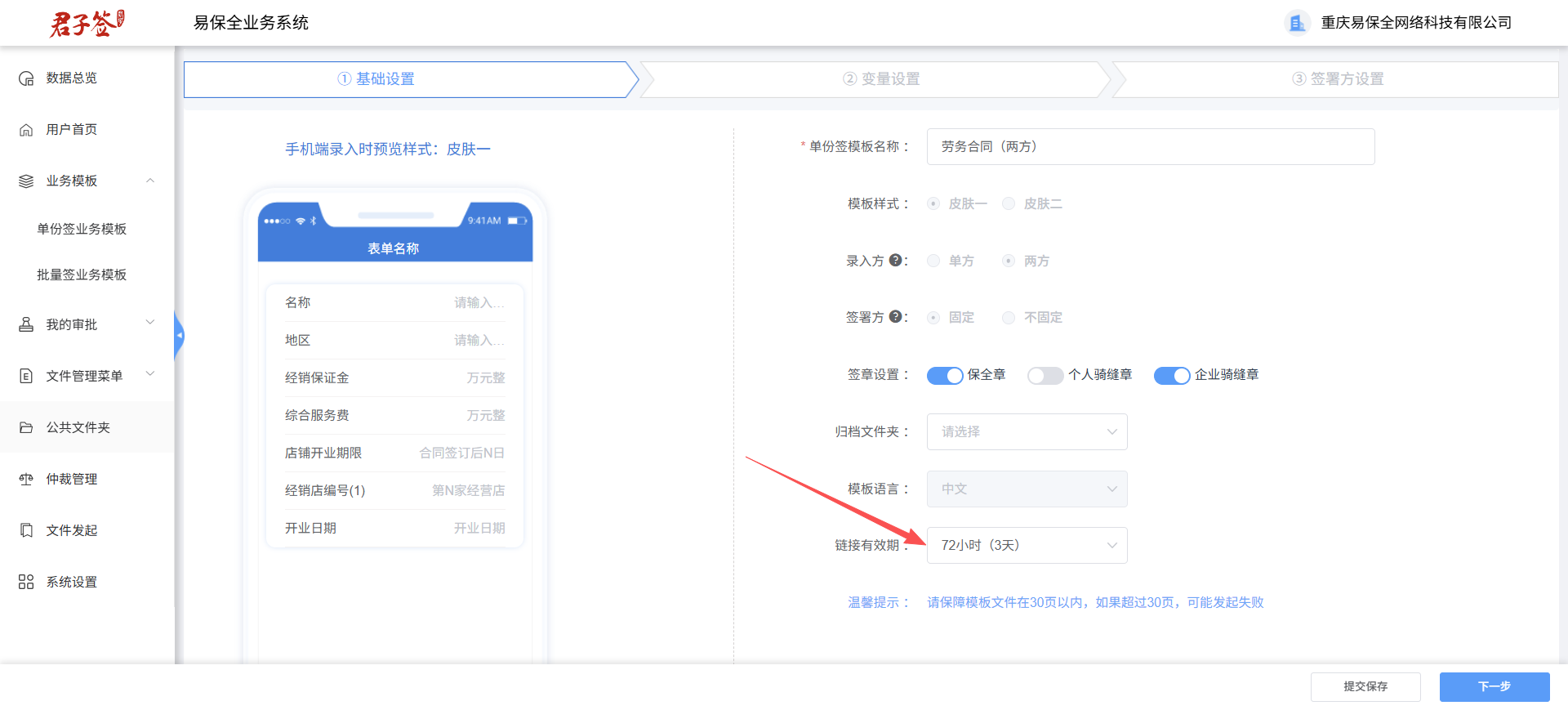Click the help icon next to 录入方
The width and height of the screenshot is (1568, 710).
point(895,261)
